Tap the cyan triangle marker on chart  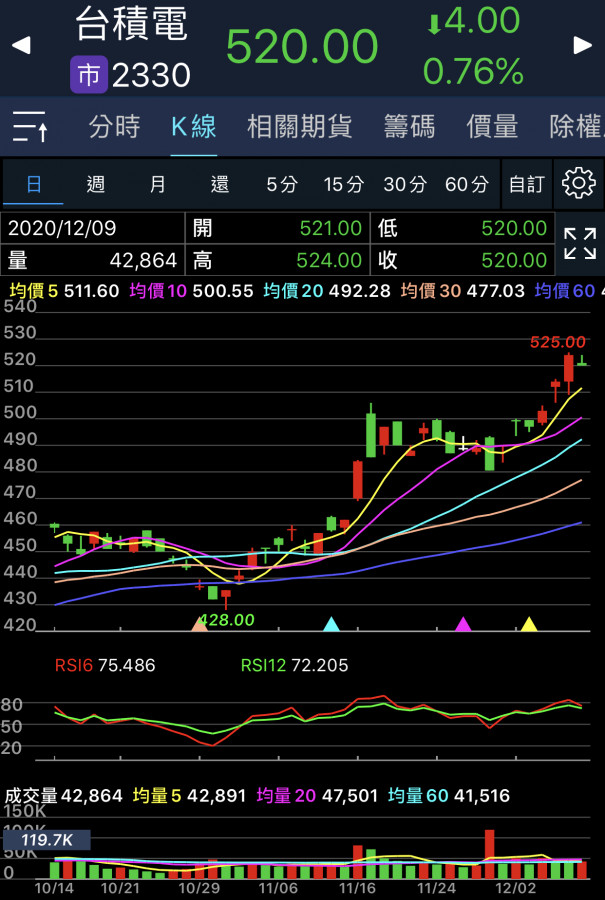tap(331, 625)
